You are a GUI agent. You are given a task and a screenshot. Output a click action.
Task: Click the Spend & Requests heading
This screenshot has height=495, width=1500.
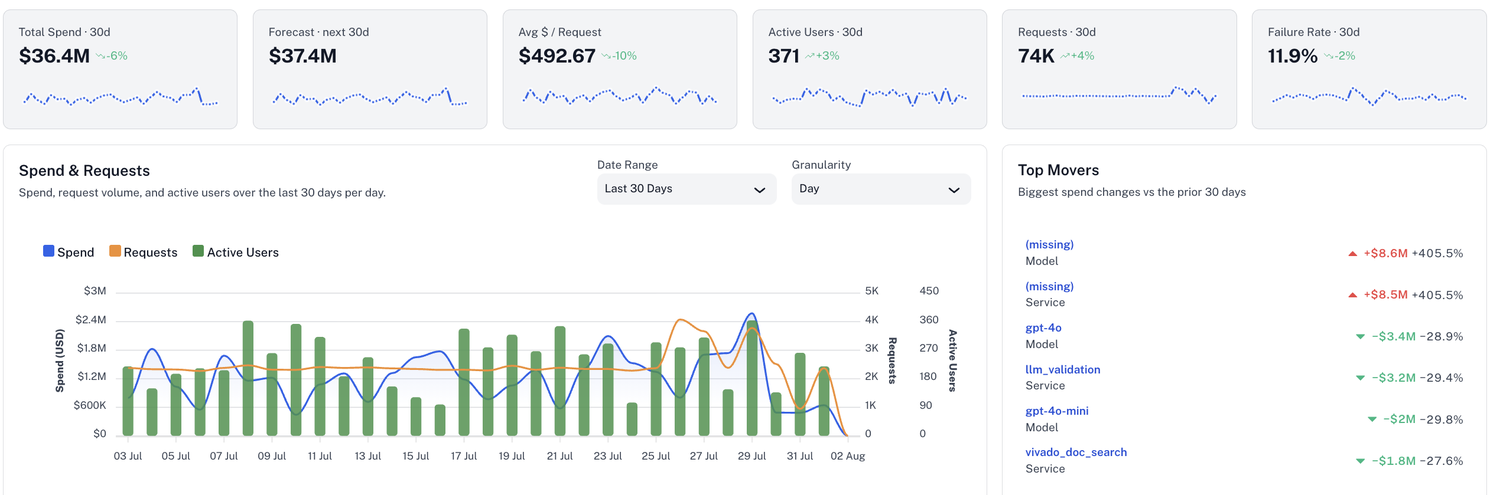[84, 171]
